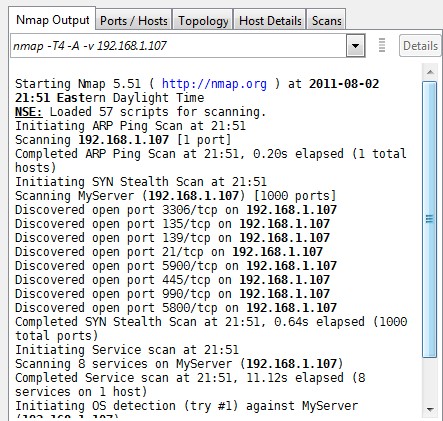
Task: Open the Topology tab
Action: 203,21
